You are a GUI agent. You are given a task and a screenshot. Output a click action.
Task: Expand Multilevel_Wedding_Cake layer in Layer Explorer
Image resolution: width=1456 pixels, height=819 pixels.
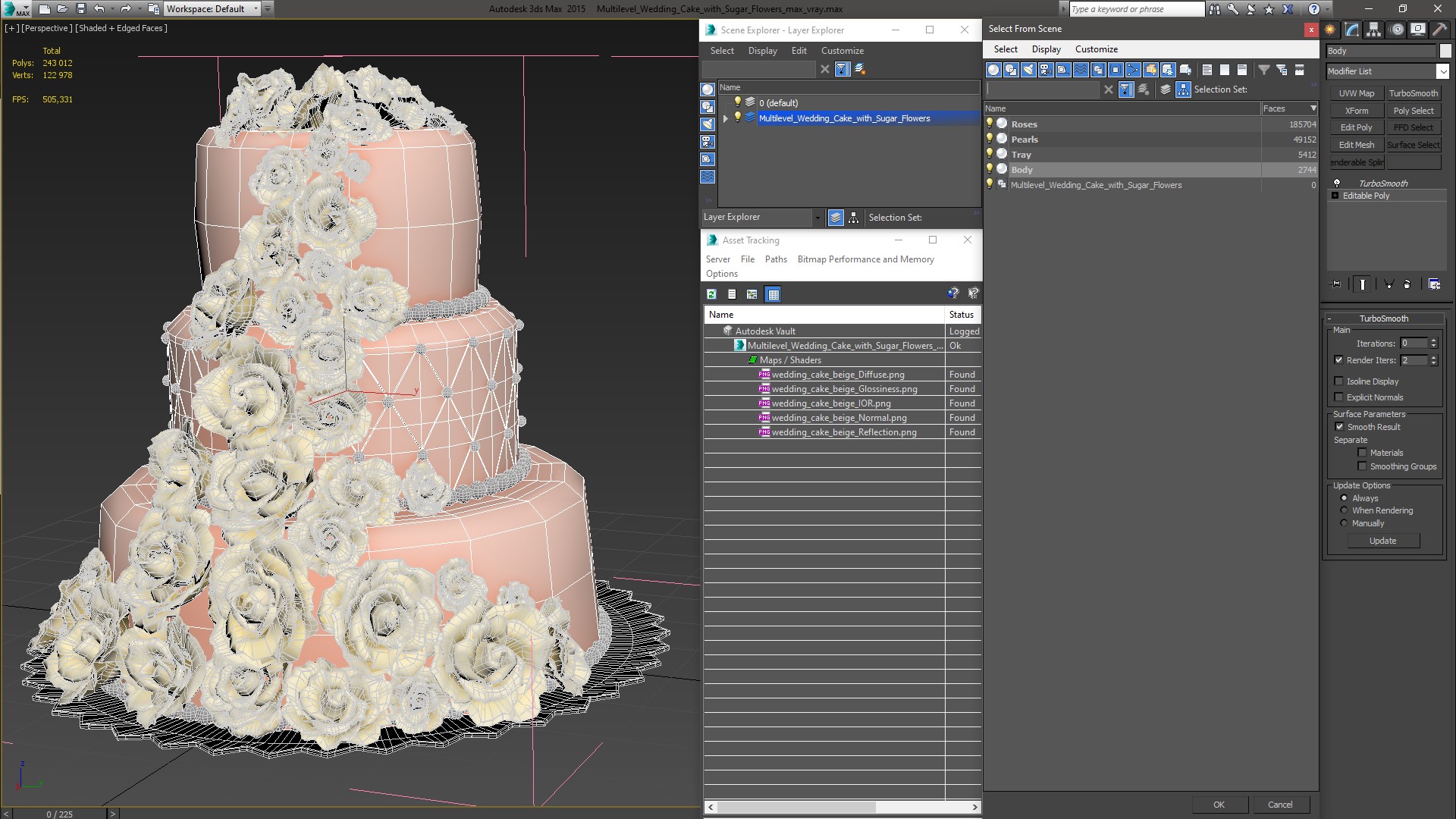pyautogui.click(x=726, y=118)
